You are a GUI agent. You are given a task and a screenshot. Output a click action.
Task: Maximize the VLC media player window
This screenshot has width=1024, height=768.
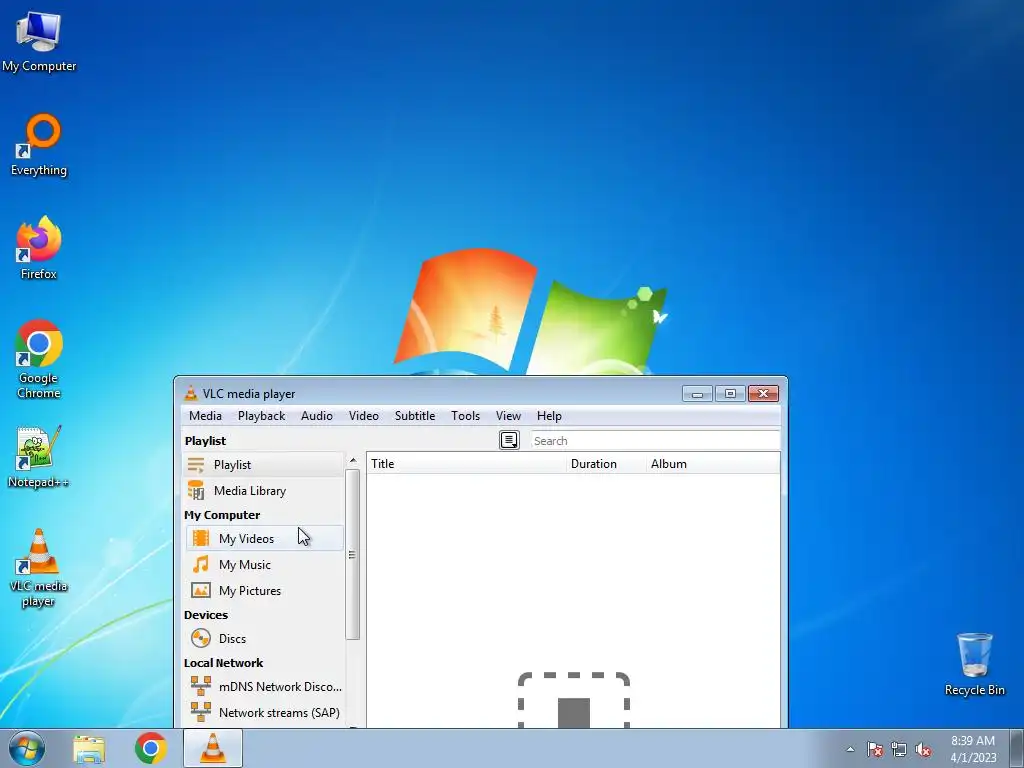[730, 393]
